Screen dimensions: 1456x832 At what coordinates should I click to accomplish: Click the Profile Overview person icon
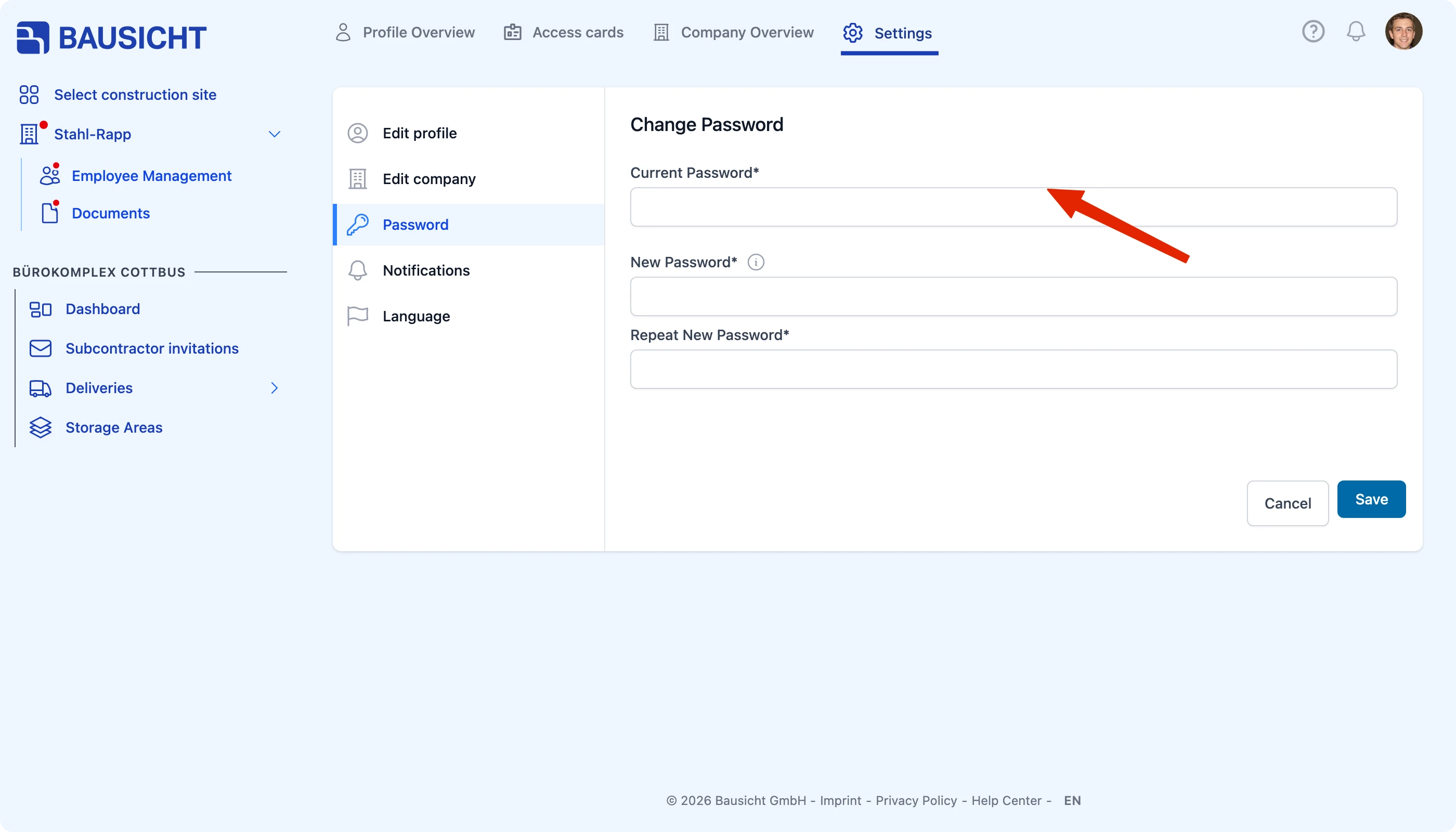click(343, 33)
